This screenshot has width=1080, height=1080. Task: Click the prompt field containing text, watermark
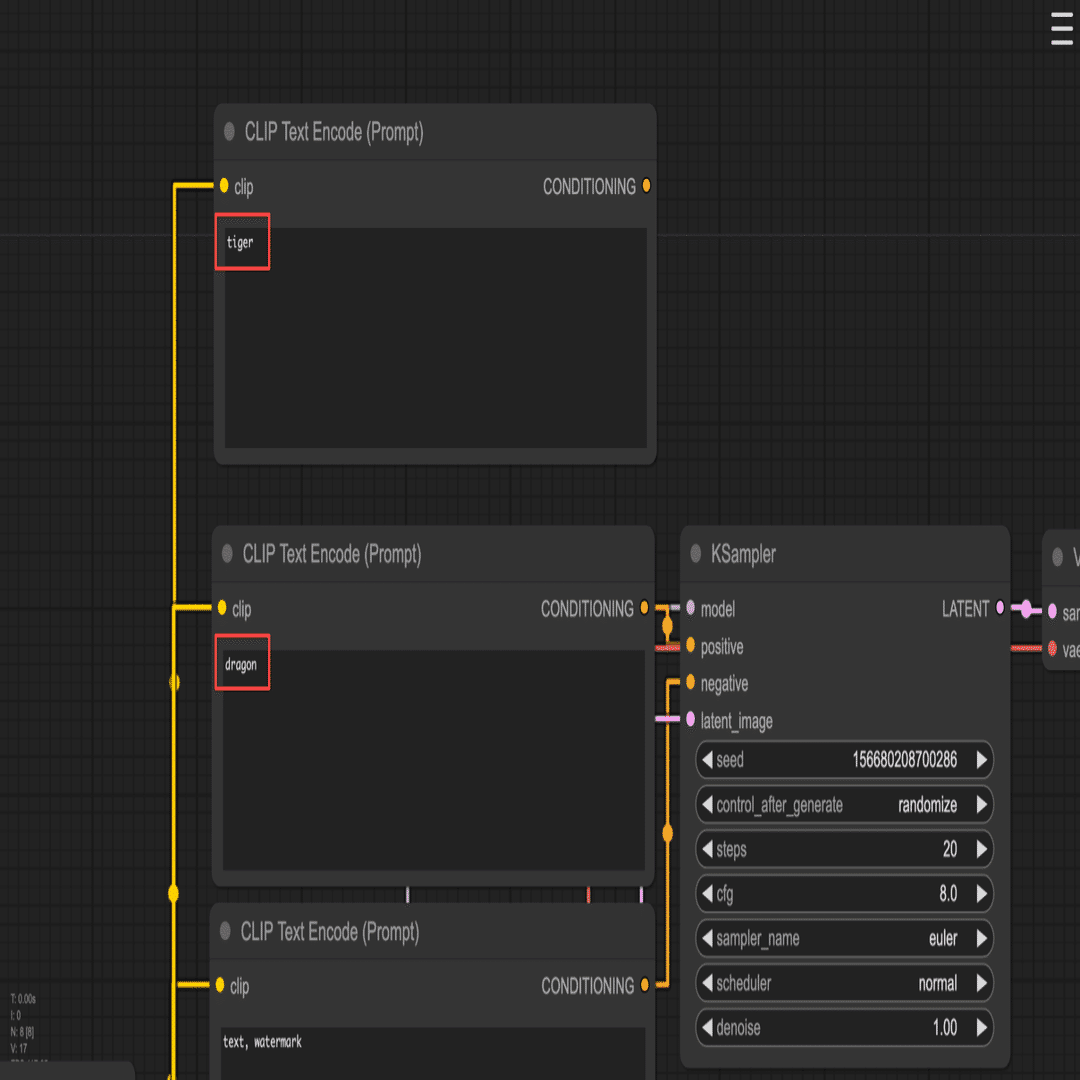pyautogui.click(x=433, y=1053)
